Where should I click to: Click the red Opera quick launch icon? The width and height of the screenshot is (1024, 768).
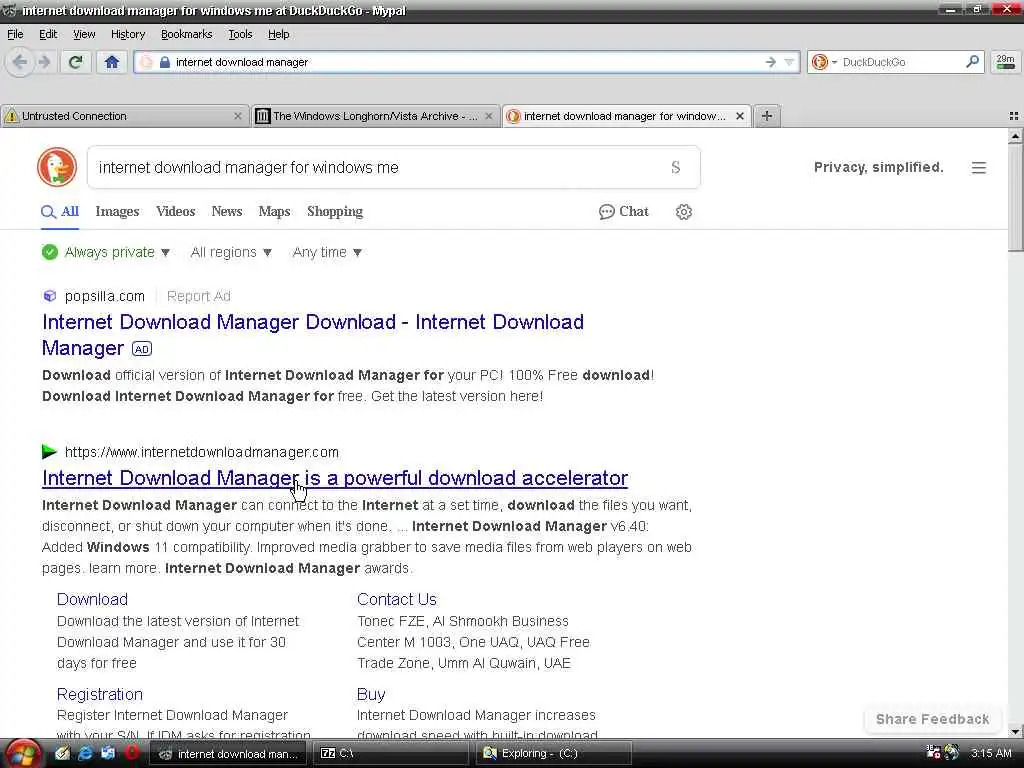131,753
